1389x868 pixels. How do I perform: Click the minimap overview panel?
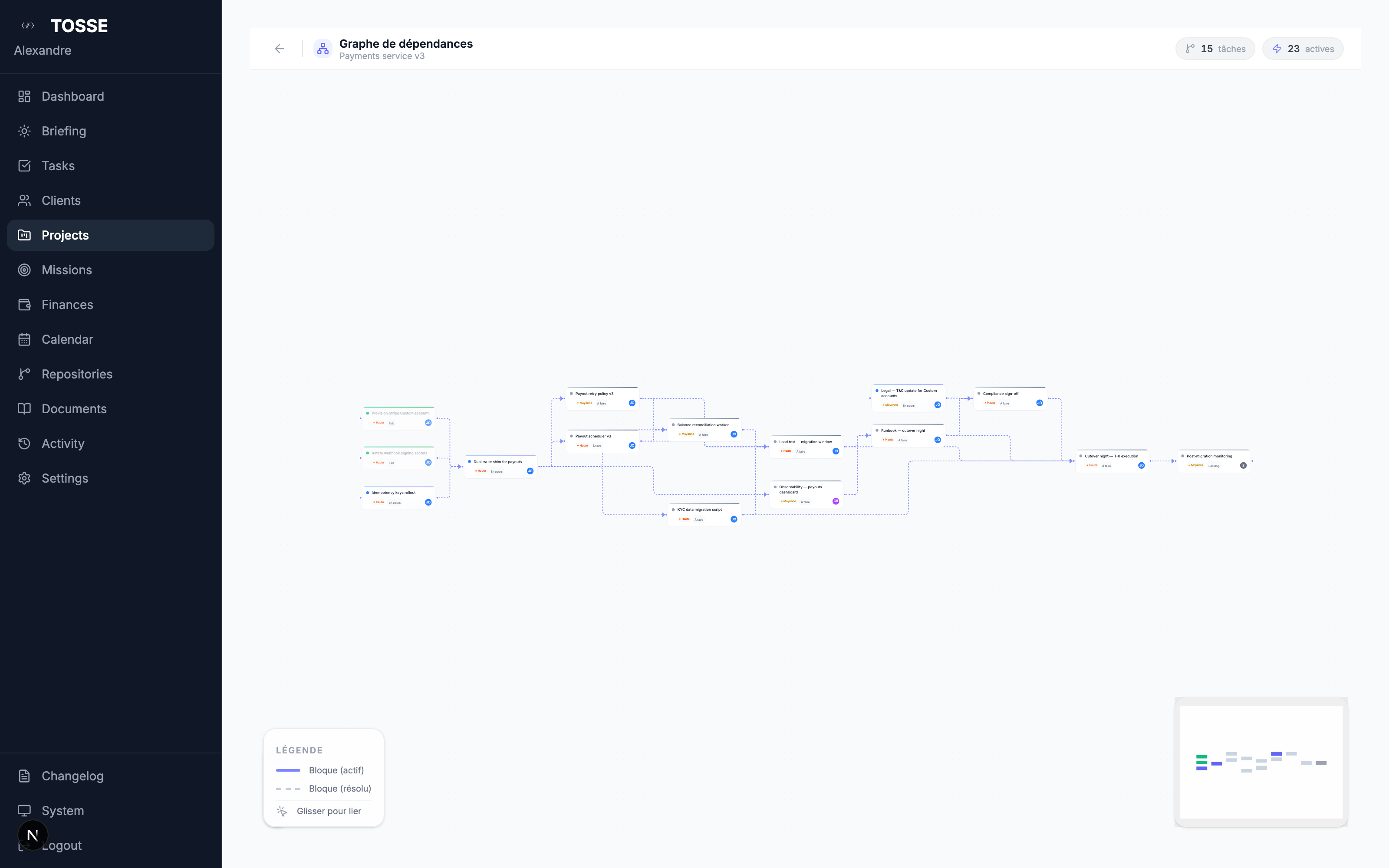[x=1261, y=763]
